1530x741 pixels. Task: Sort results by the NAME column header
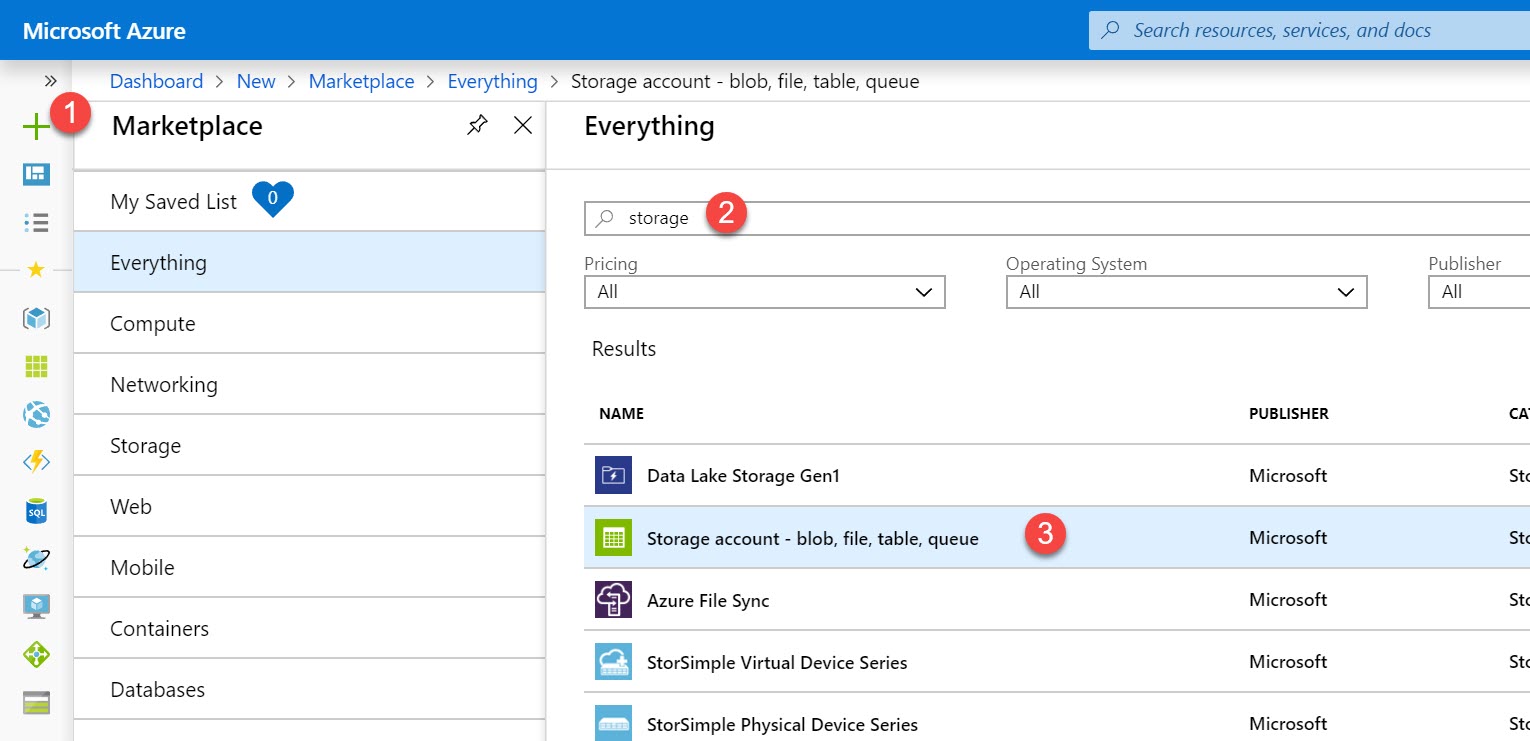[x=621, y=413]
